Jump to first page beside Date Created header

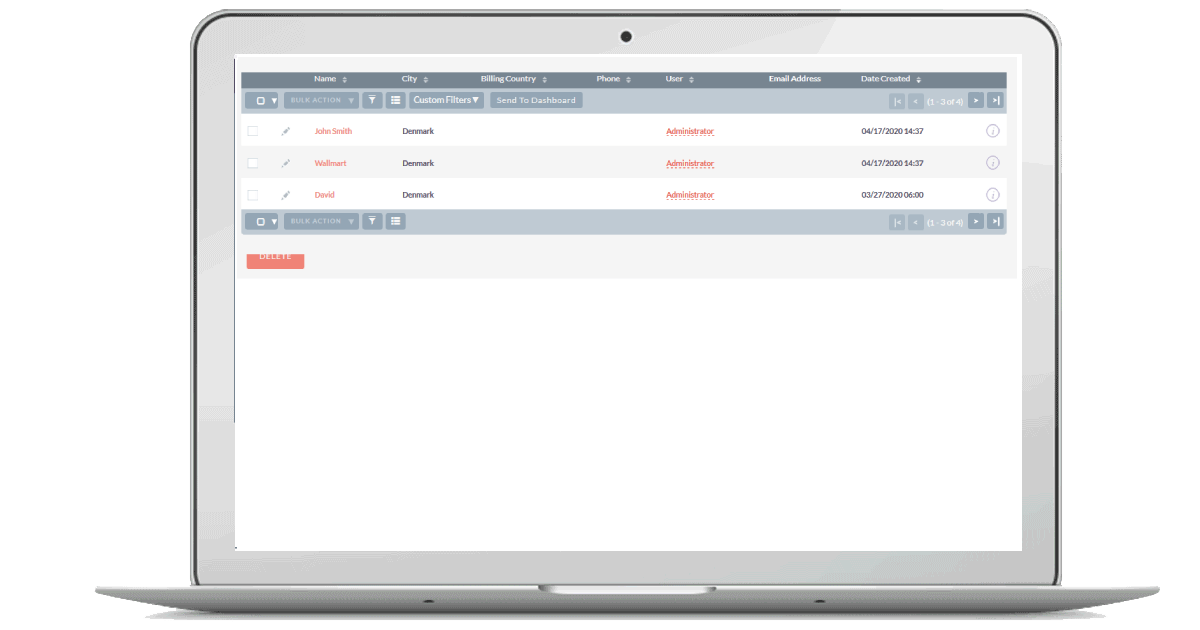point(897,101)
